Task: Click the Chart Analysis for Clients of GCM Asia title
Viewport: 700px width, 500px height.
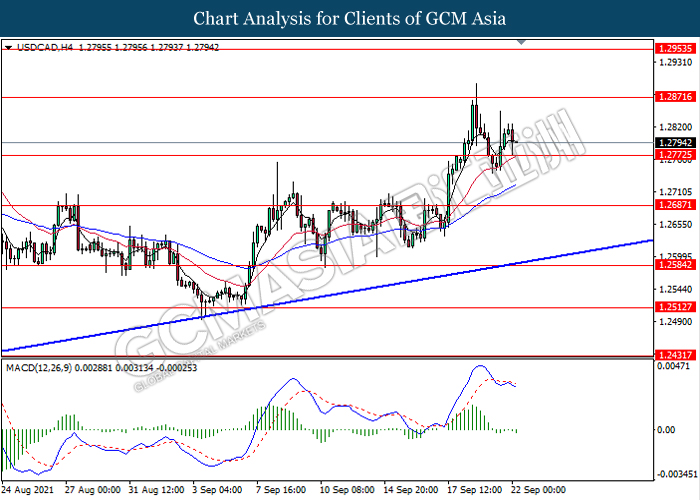Action: click(x=350, y=18)
